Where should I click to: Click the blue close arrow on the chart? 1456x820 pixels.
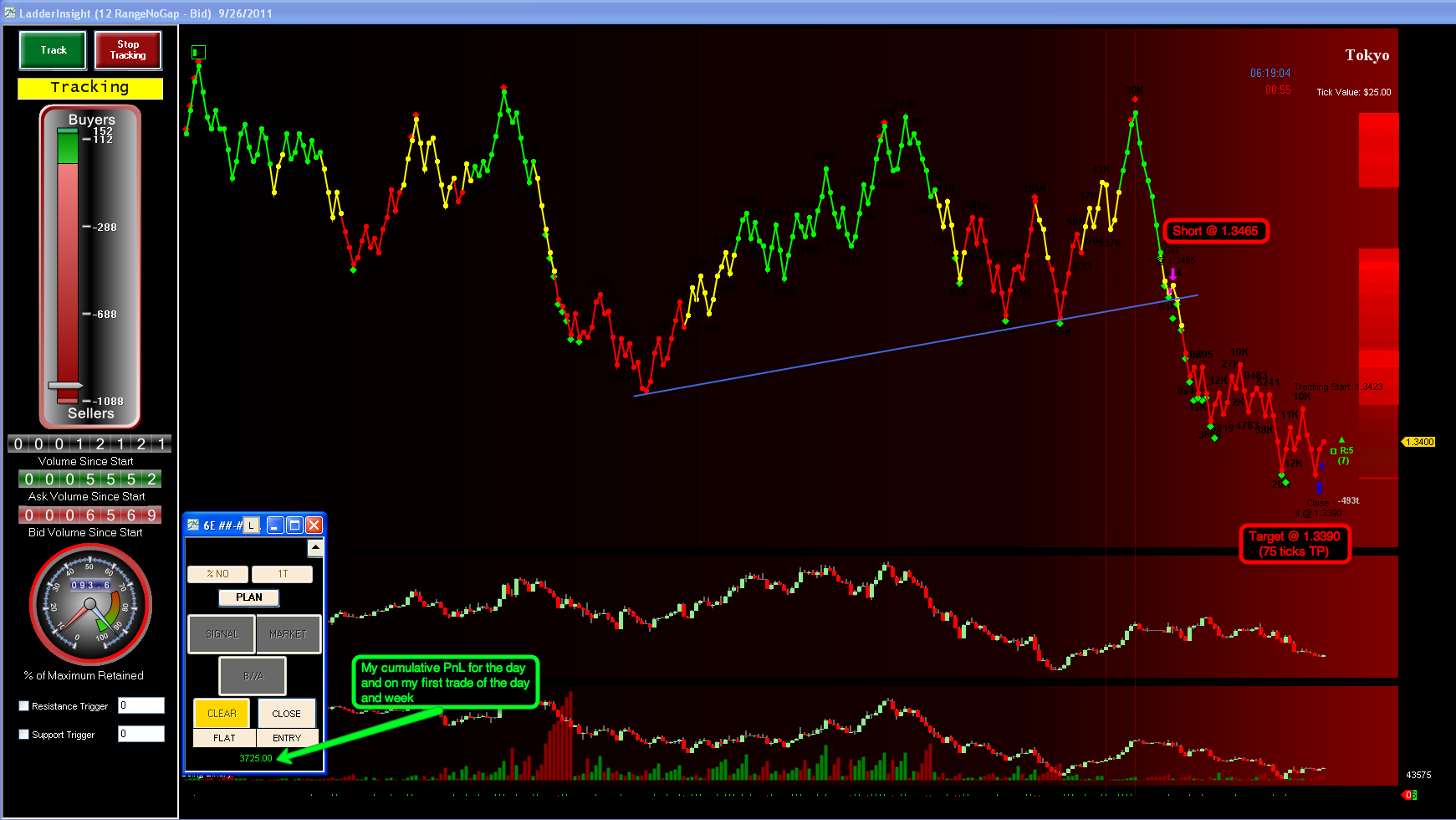pos(1319,488)
